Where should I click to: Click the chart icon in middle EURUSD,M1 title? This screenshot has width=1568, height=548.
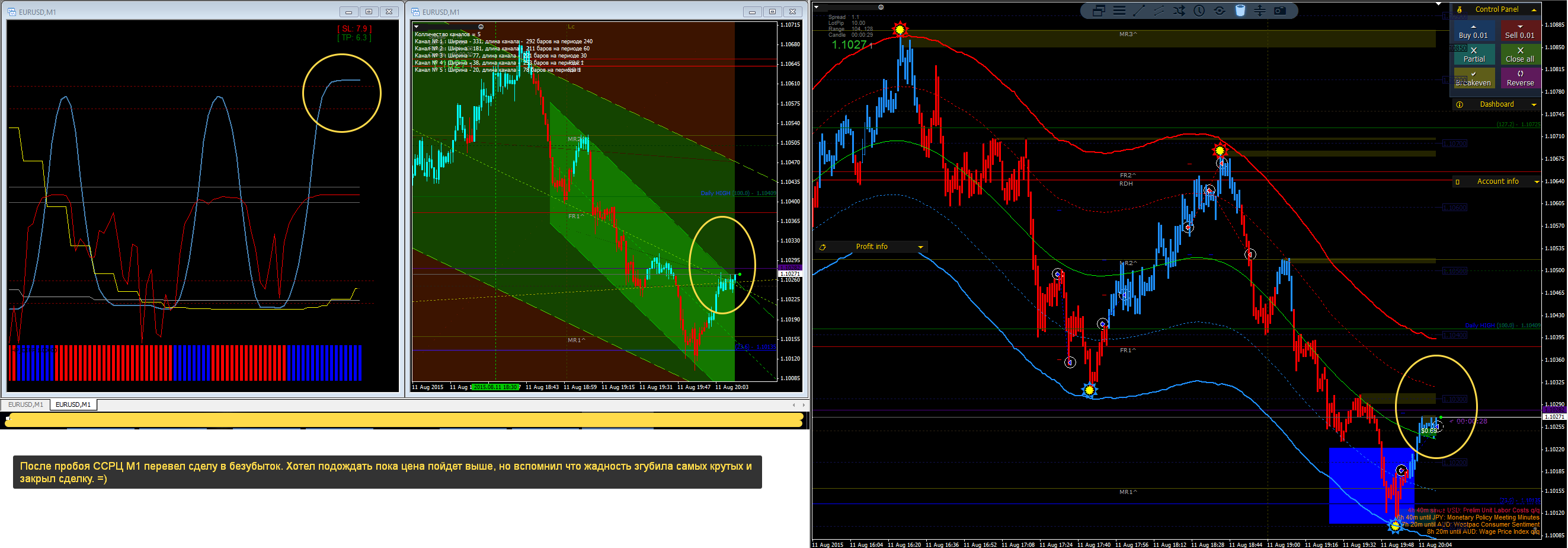[x=416, y=12]
